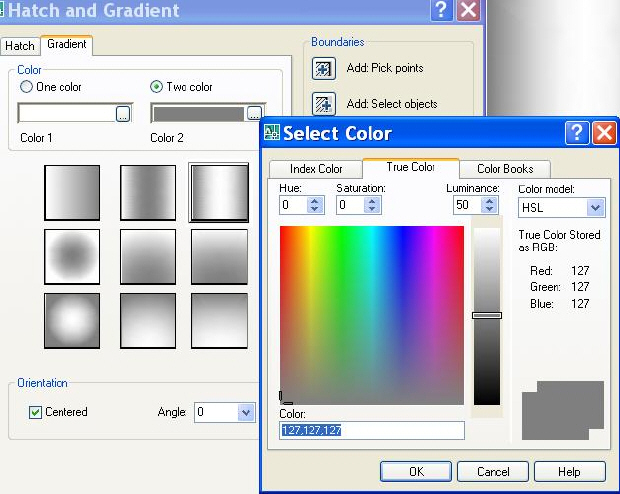
Task: Open the Color model HSL dropdown
Action: (595, 207)
